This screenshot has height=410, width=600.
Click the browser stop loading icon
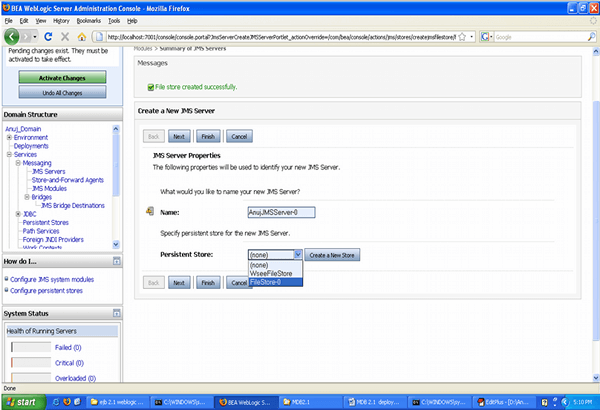(x=63, y=36)
